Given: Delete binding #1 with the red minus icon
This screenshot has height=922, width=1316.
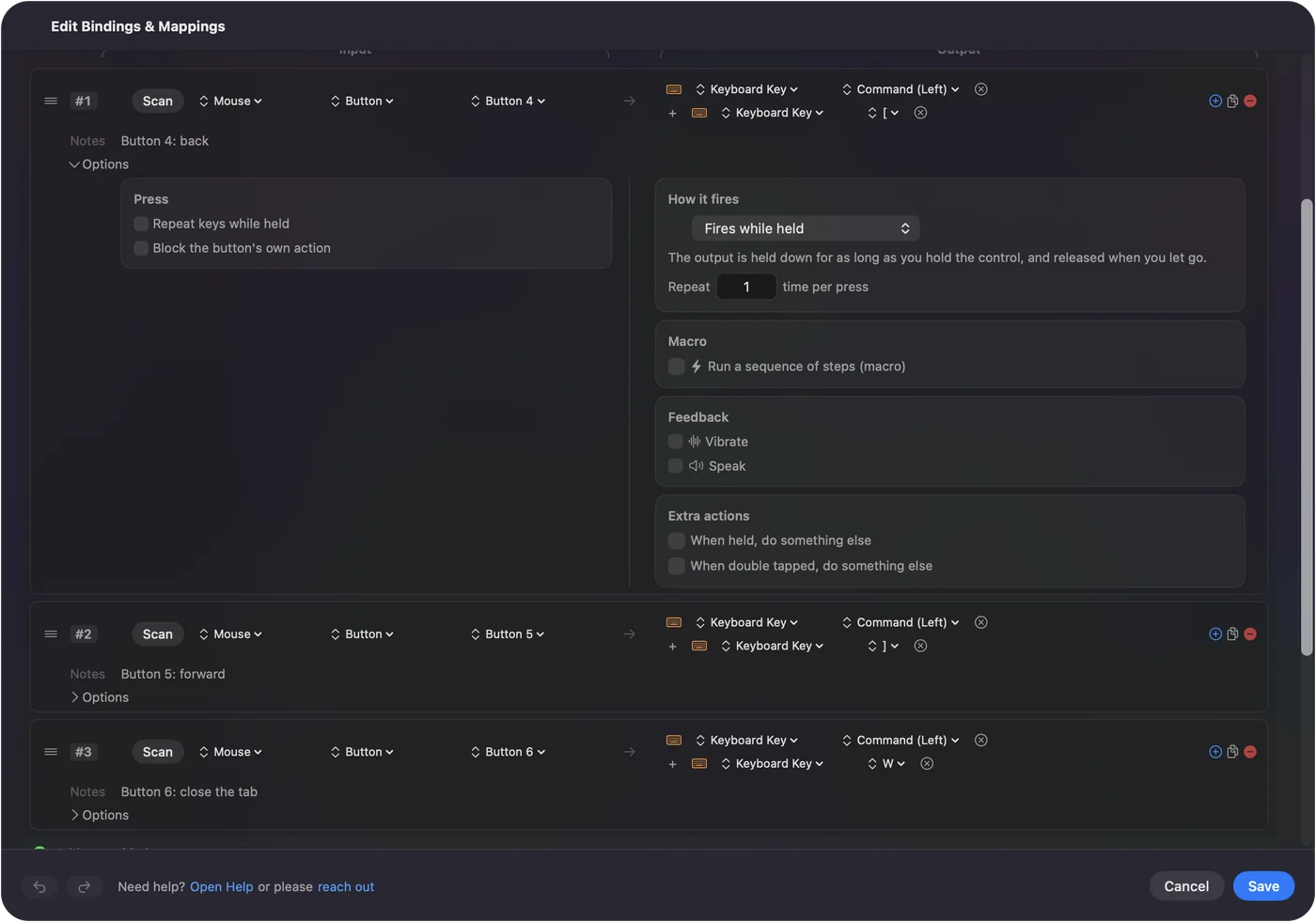Looking at the screenshot, I should point(1250,101).
